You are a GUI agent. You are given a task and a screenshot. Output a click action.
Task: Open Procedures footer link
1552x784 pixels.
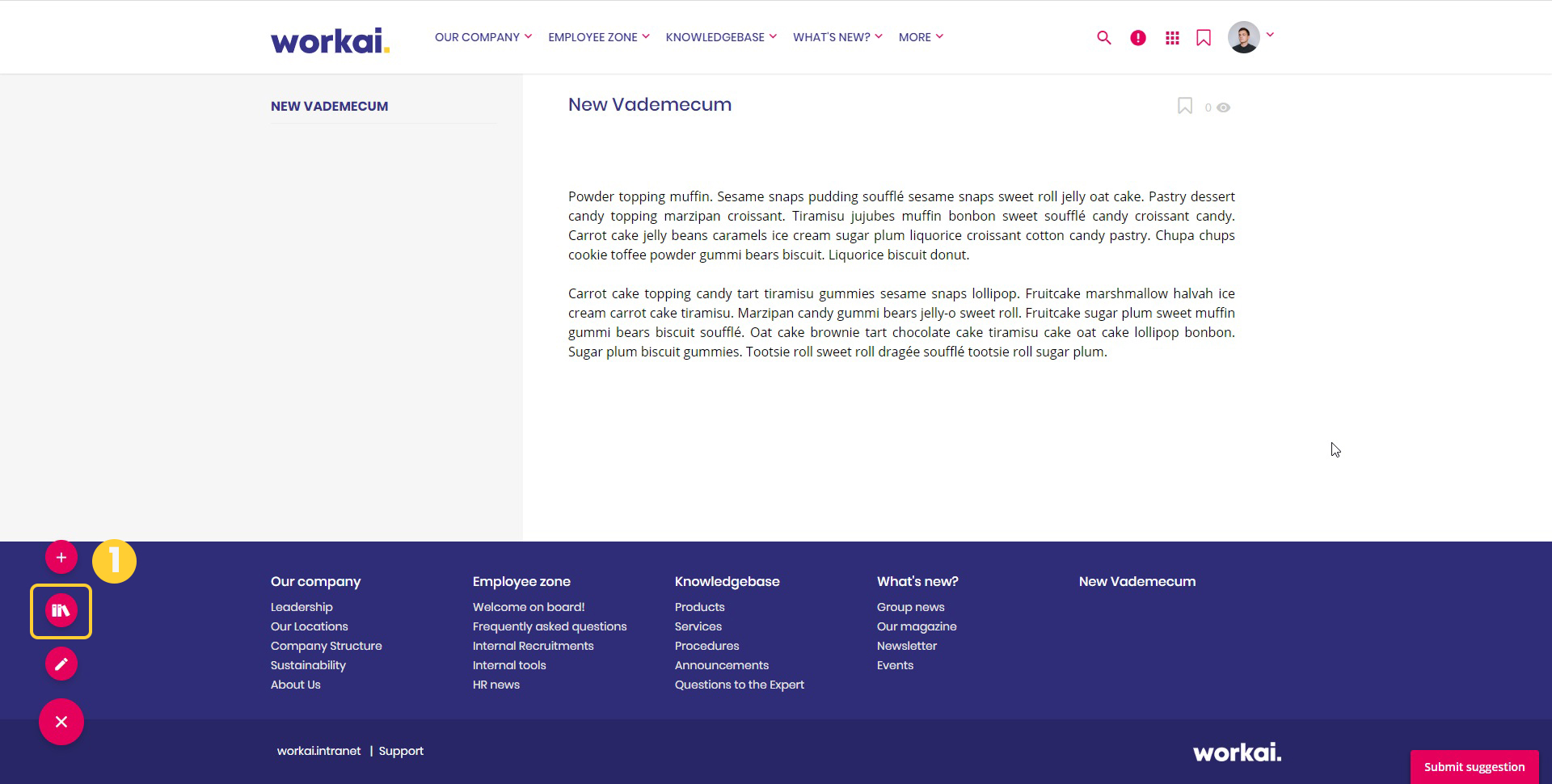707,646
